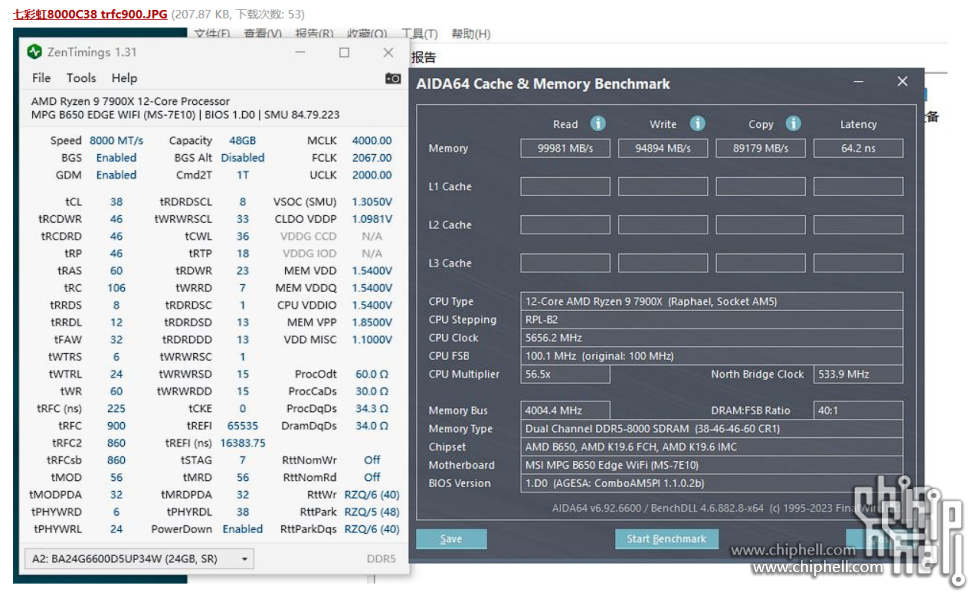The height and width of the screenshot is (602, 979).
Task: Open the memory module selector dropdown A2
Action: coord(139,558)
